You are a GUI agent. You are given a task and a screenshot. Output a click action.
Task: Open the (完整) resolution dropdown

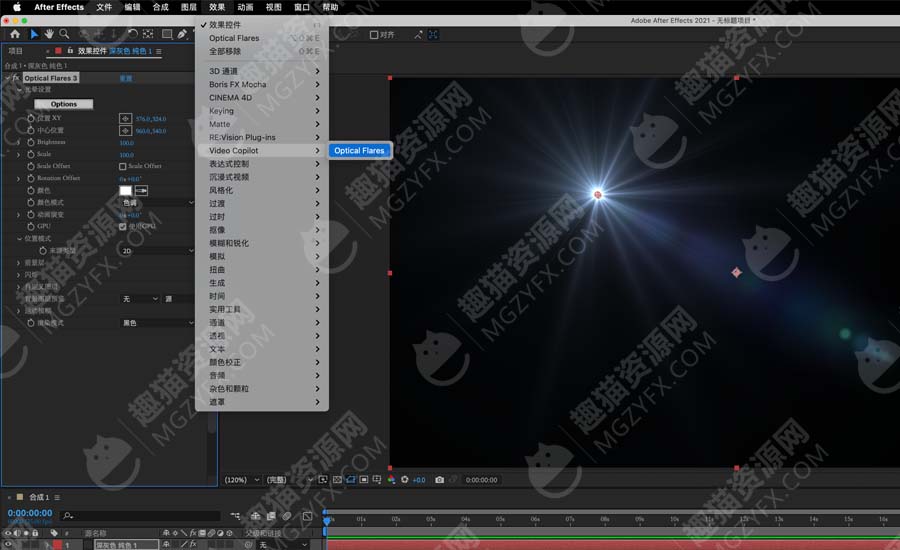290,480
